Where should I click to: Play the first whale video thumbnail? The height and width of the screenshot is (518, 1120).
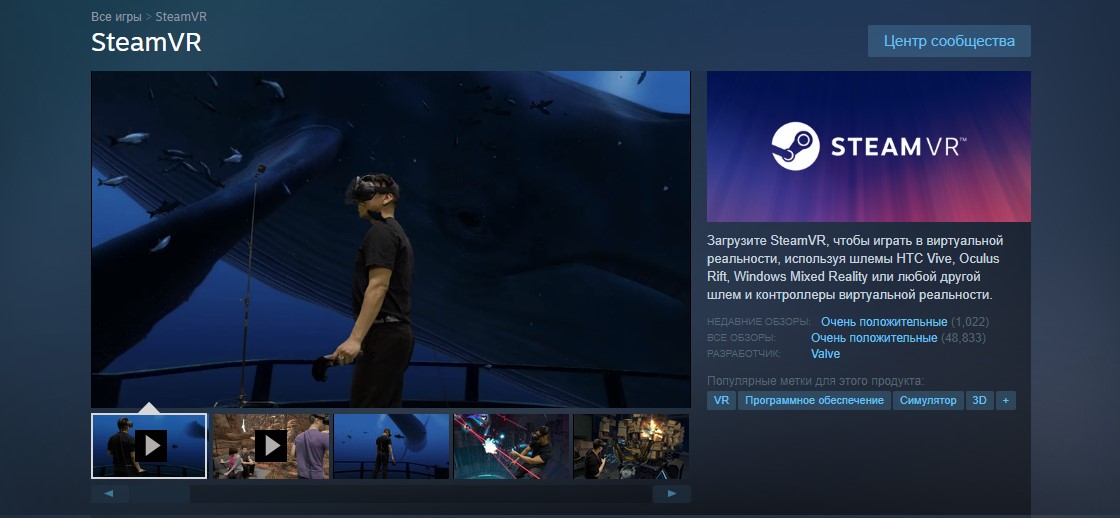(x=149, y=446)
